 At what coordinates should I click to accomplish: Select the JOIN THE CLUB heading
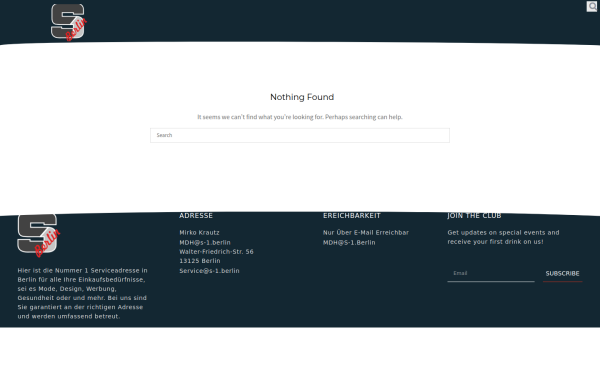(x=474, y=216)
